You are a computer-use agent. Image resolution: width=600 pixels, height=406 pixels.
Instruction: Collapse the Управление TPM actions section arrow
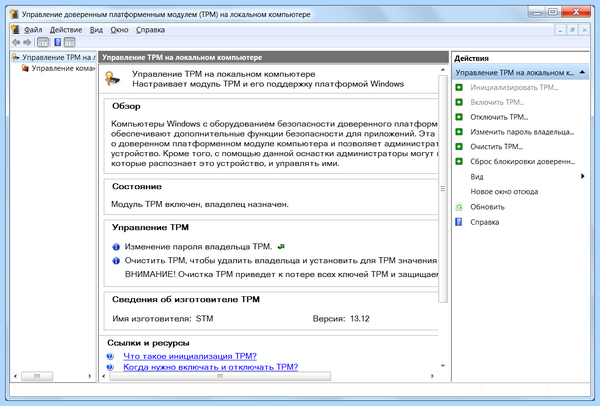tap(582, 72)
